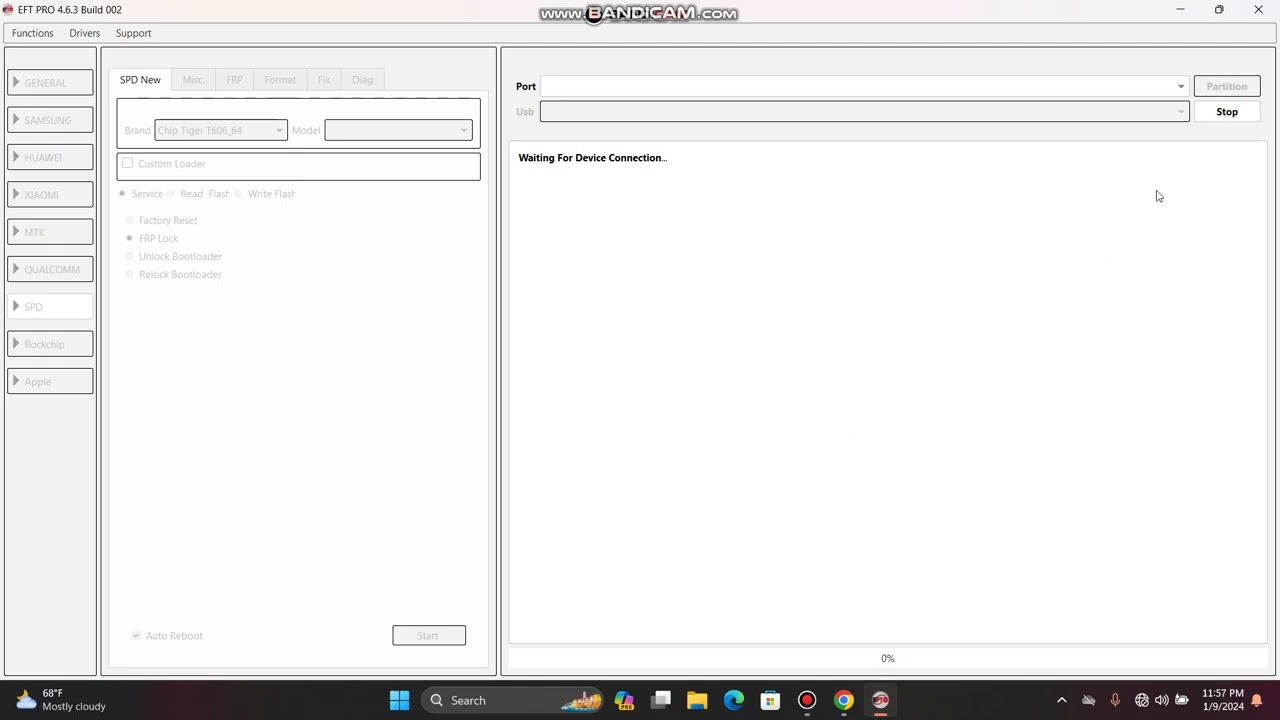The height and width of the screenshot is (720, 1280).
Task: Expand the XIAOMI sidebar section
Action: [x=50, y=194]
